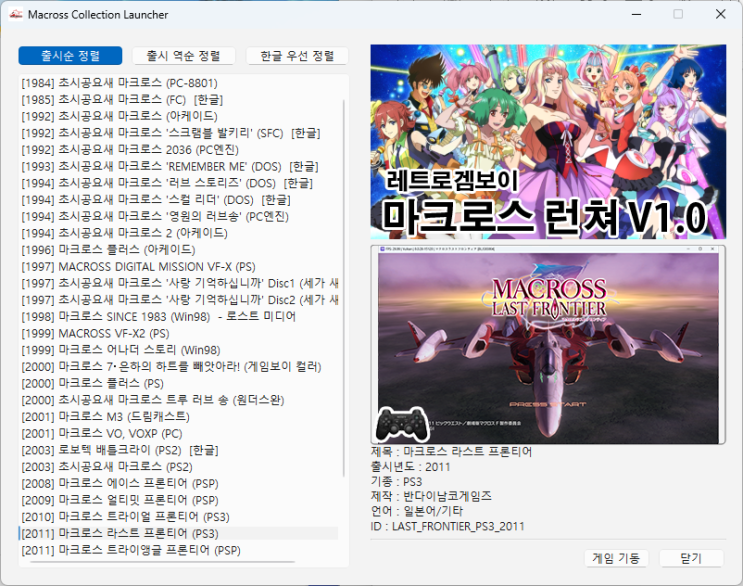Minimize the Macross Collection Launcher window

[x=631, y=15]
